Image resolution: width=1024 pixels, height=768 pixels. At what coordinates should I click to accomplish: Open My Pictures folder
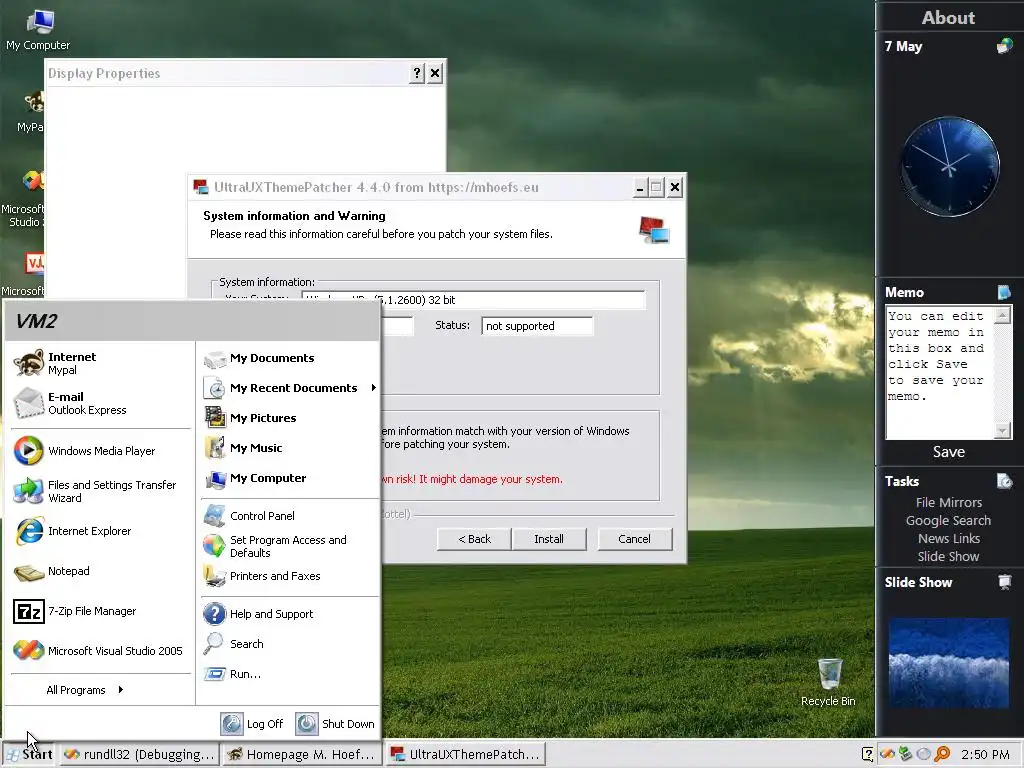pyautogui.click(x=290, y=418)
